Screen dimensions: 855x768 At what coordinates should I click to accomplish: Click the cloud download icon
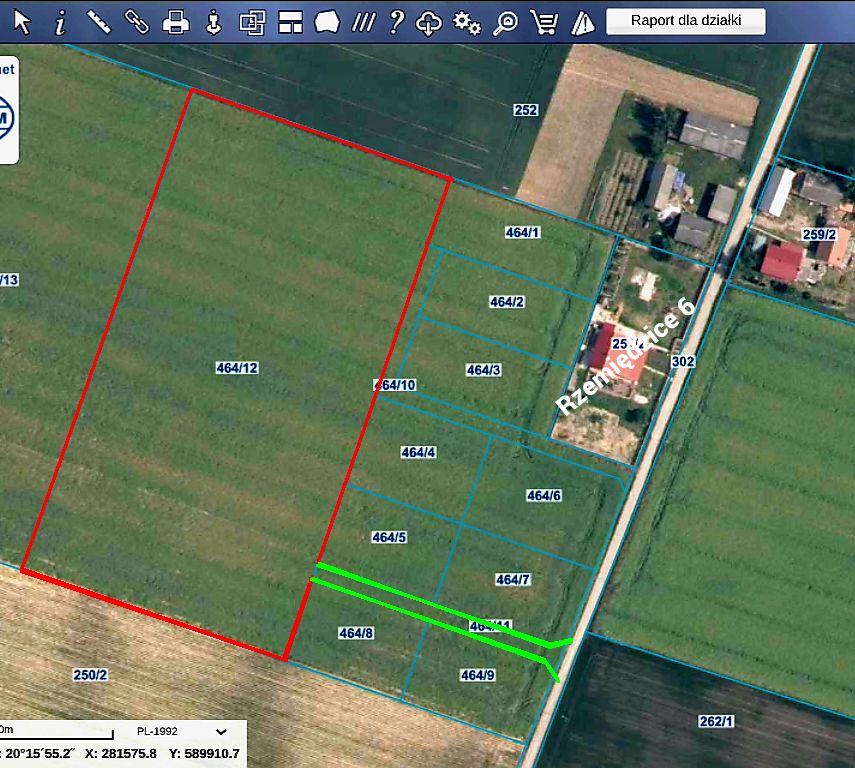[429, 23]
